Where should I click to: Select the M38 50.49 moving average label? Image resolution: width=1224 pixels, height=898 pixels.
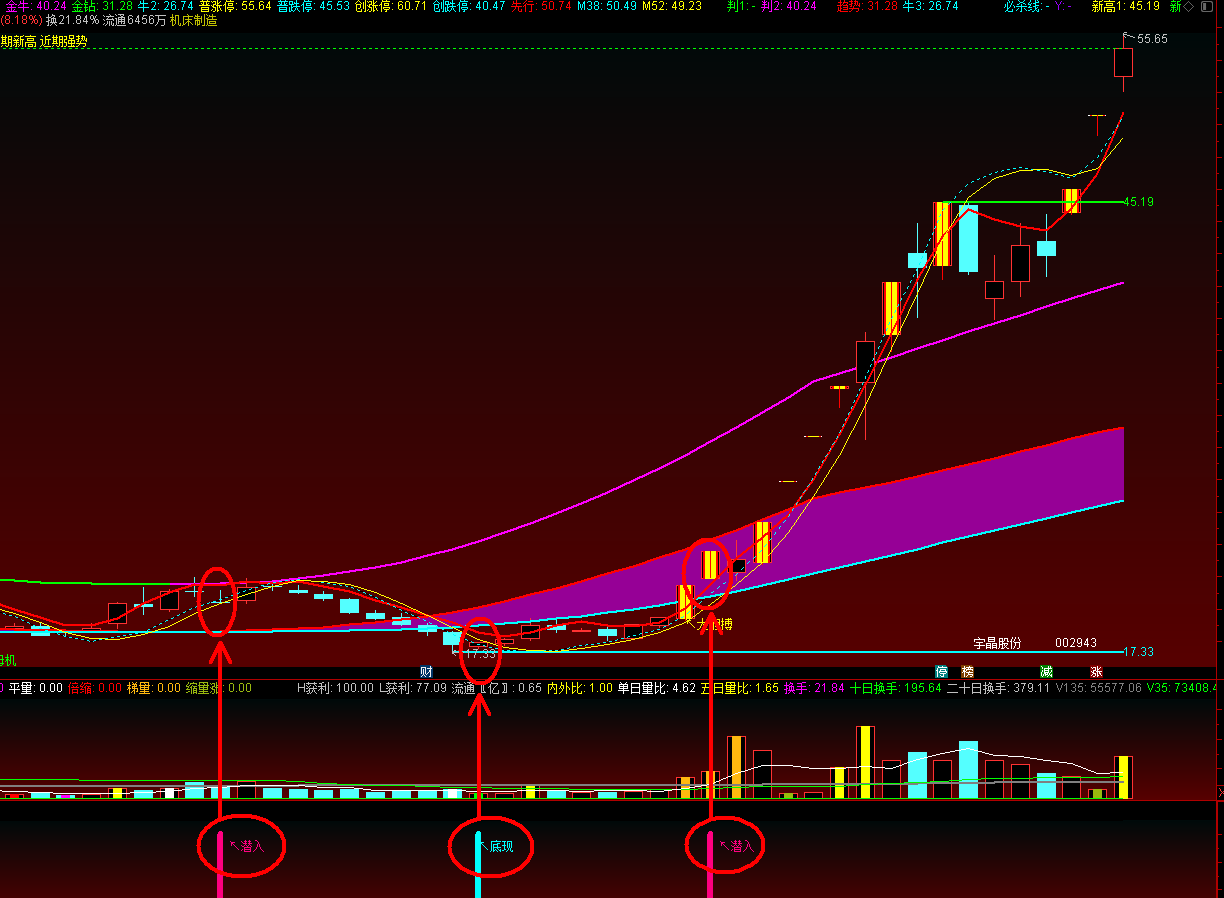(607, 6)
